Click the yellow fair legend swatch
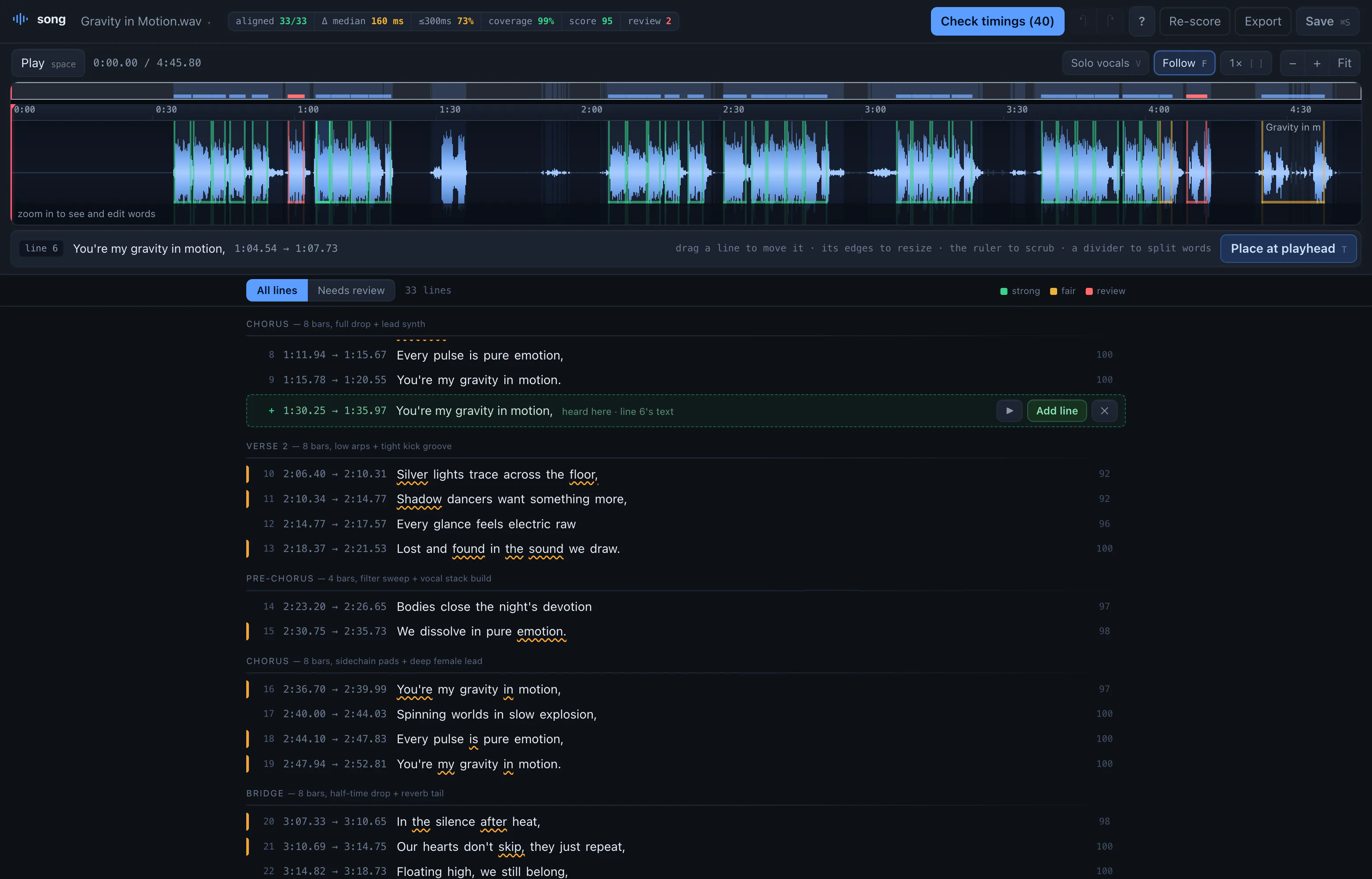Viewport: 1372px width, 879px height. [1053, 291]
